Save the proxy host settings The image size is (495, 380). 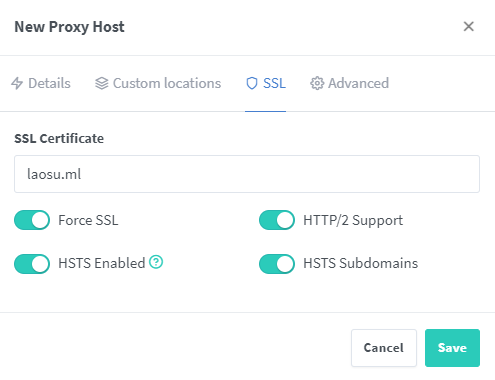pyautogui.click(x=452, y=348)
